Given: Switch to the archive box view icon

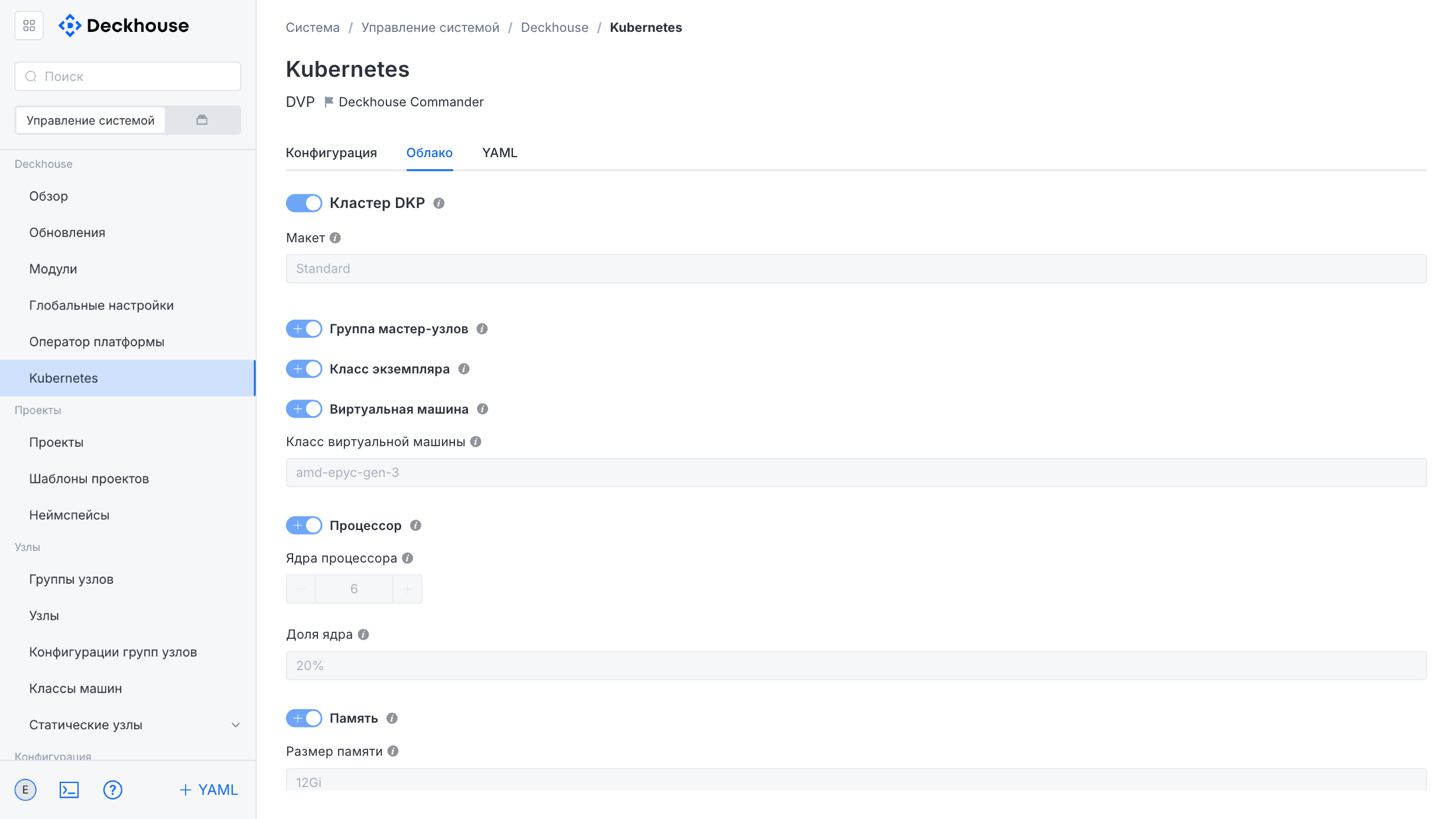Looking at the screenshot, I should pos(202,120).
